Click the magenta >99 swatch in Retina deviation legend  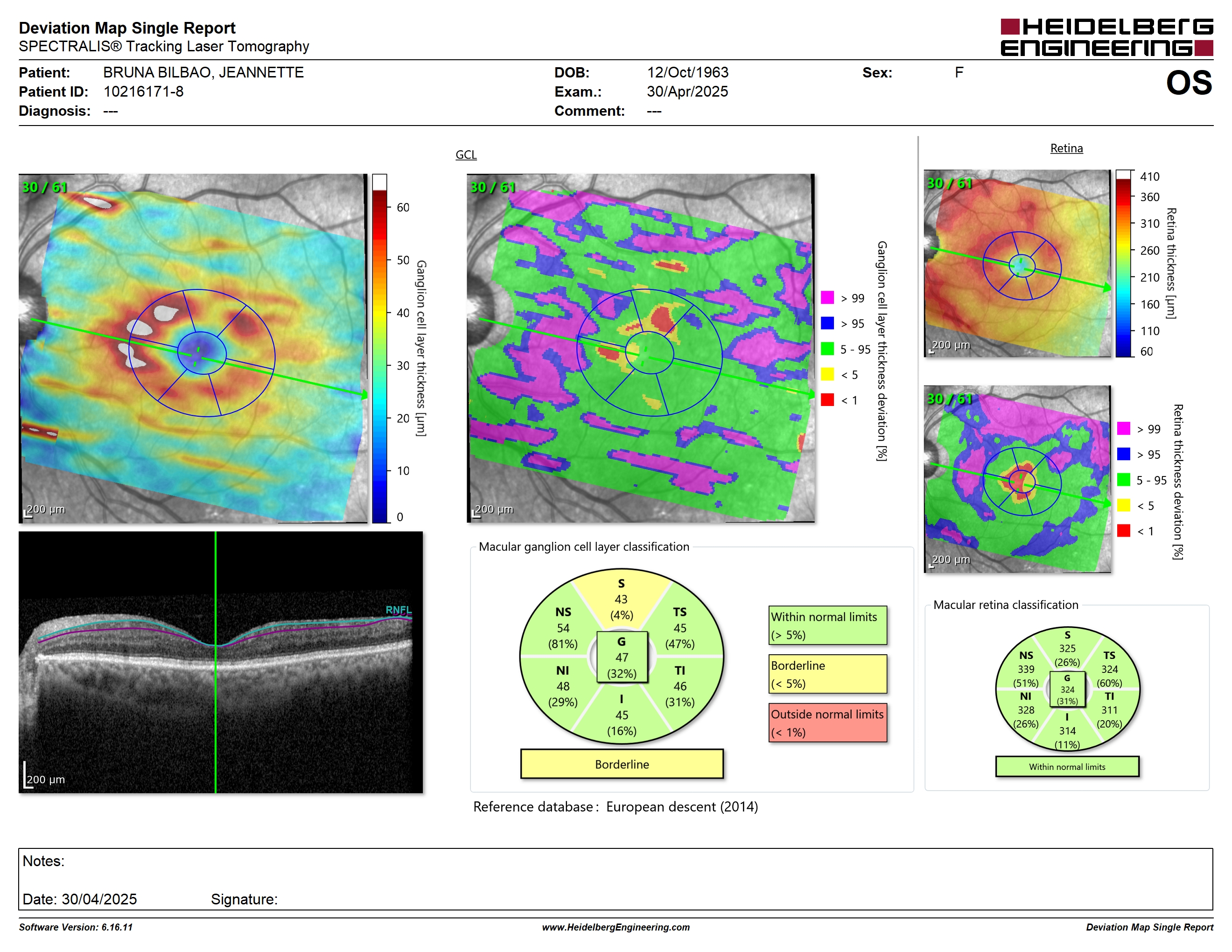coord(1124,428)
